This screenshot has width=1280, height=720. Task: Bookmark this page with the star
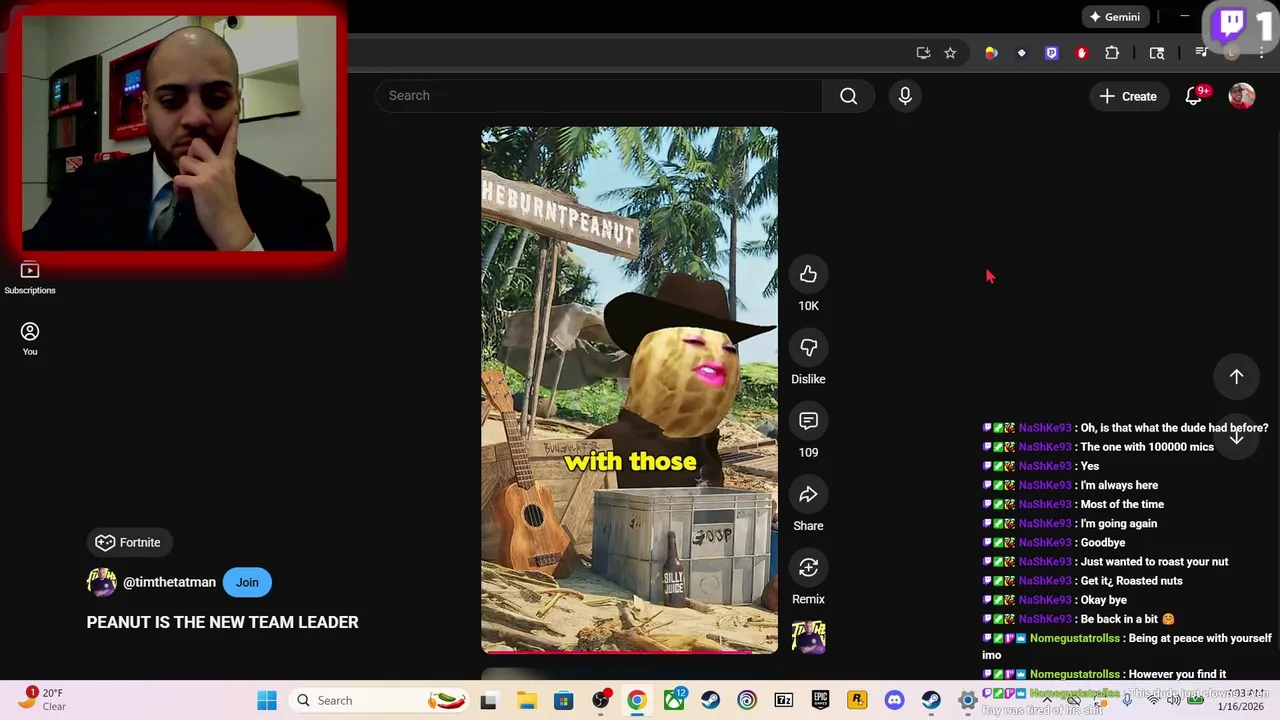[x=950, y=53]
